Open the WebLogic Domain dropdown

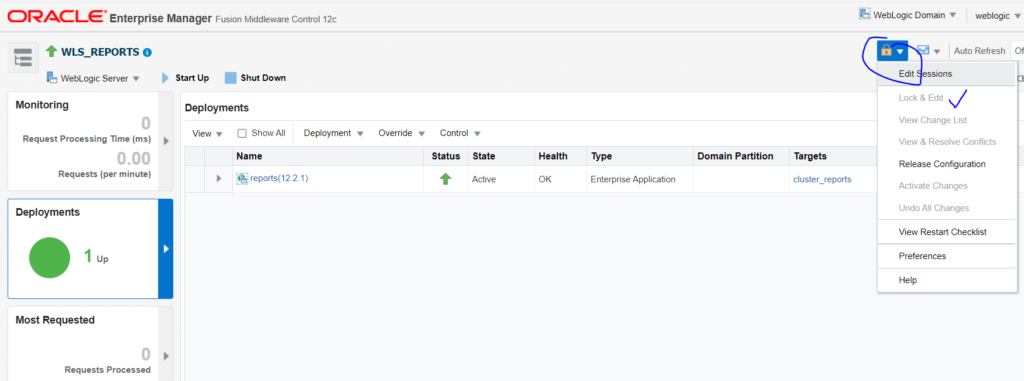pyautogui.click(x=908, y=14)
